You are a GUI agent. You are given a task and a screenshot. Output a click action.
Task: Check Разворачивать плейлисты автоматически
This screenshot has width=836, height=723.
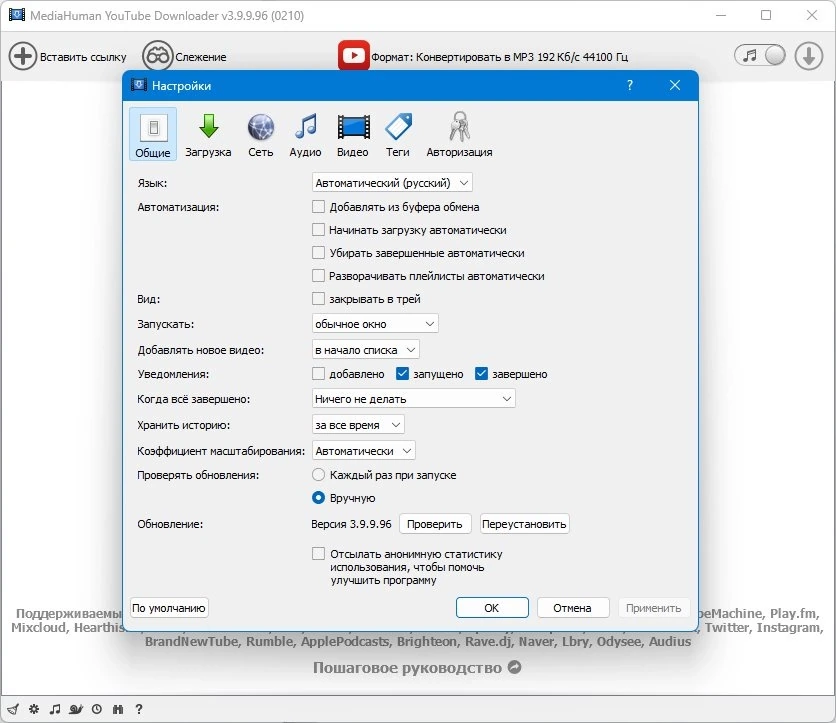click(318, 275)
